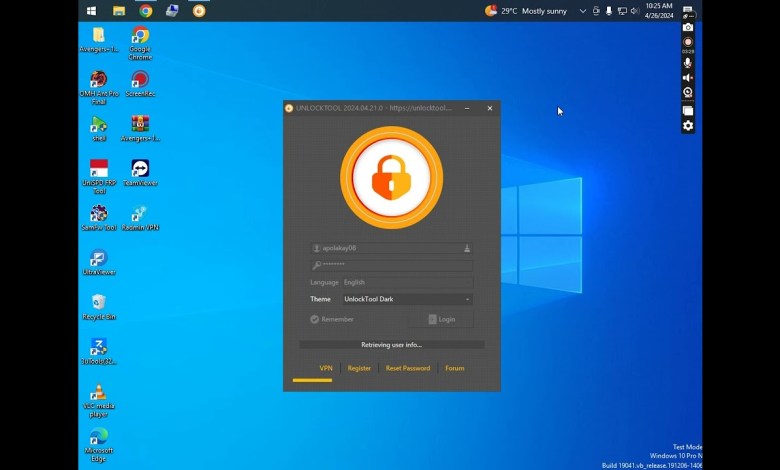Click the UnlockTool title bar app icon
Viewport: 780px width, 470px height.
click(289, 108)
